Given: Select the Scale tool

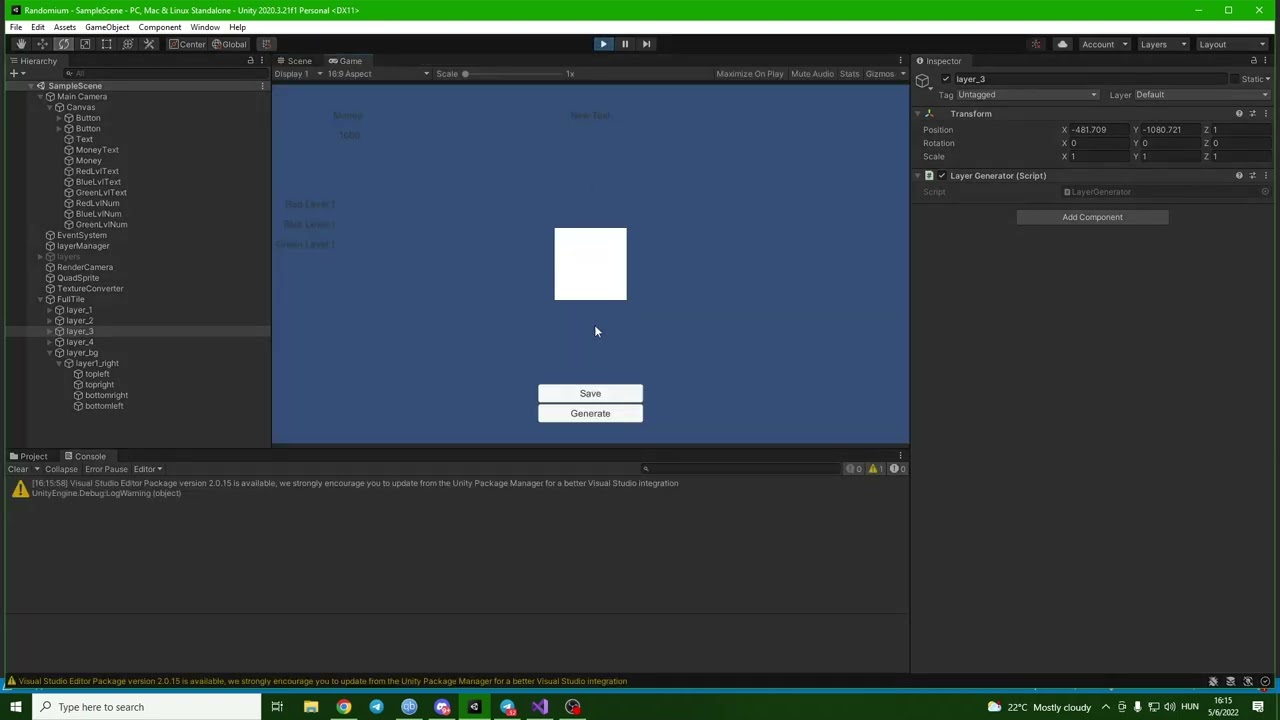Looking at the screenshot, I should click(x=85, y=44).
